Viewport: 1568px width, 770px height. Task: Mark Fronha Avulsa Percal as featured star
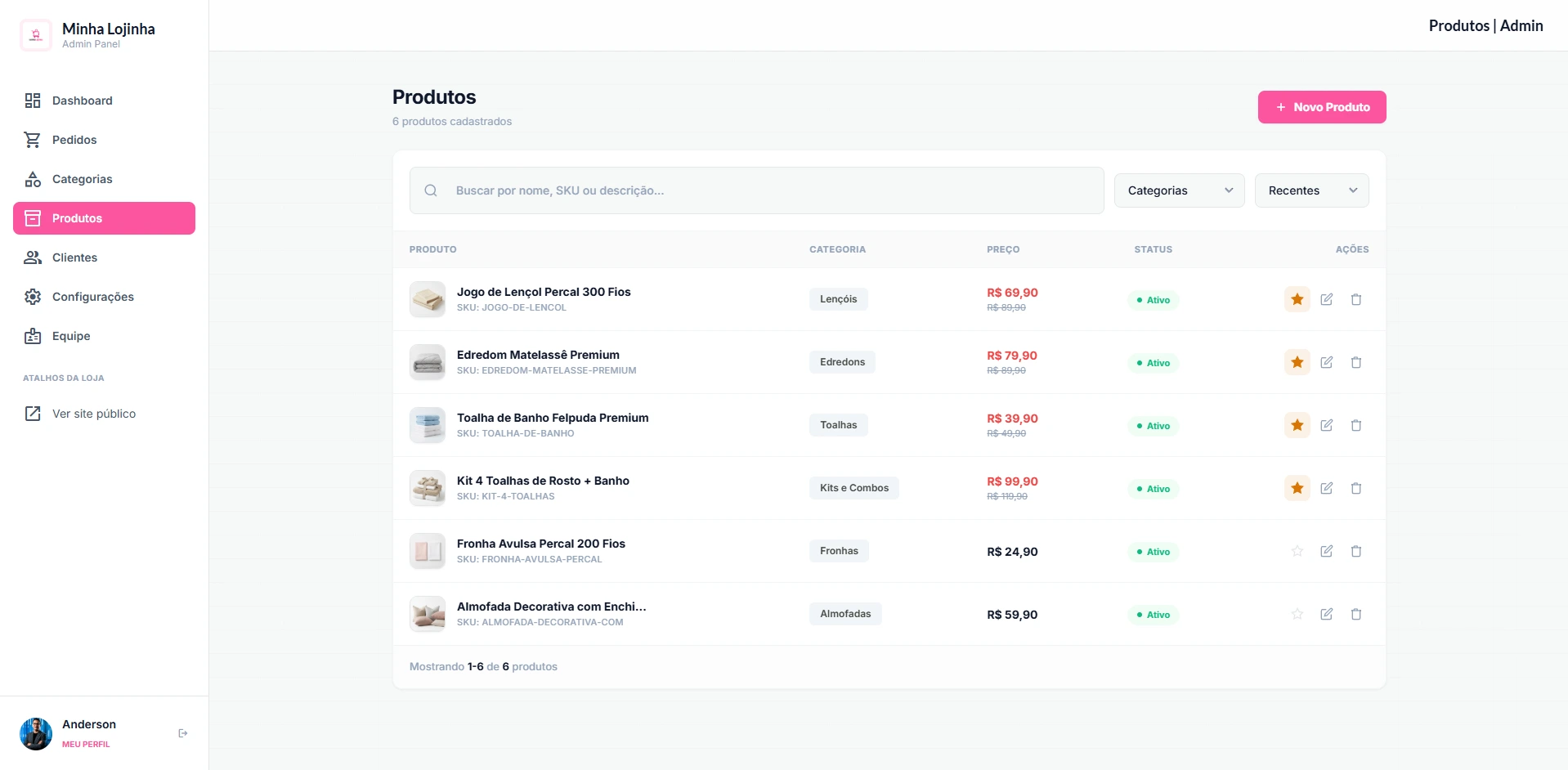1297,551
